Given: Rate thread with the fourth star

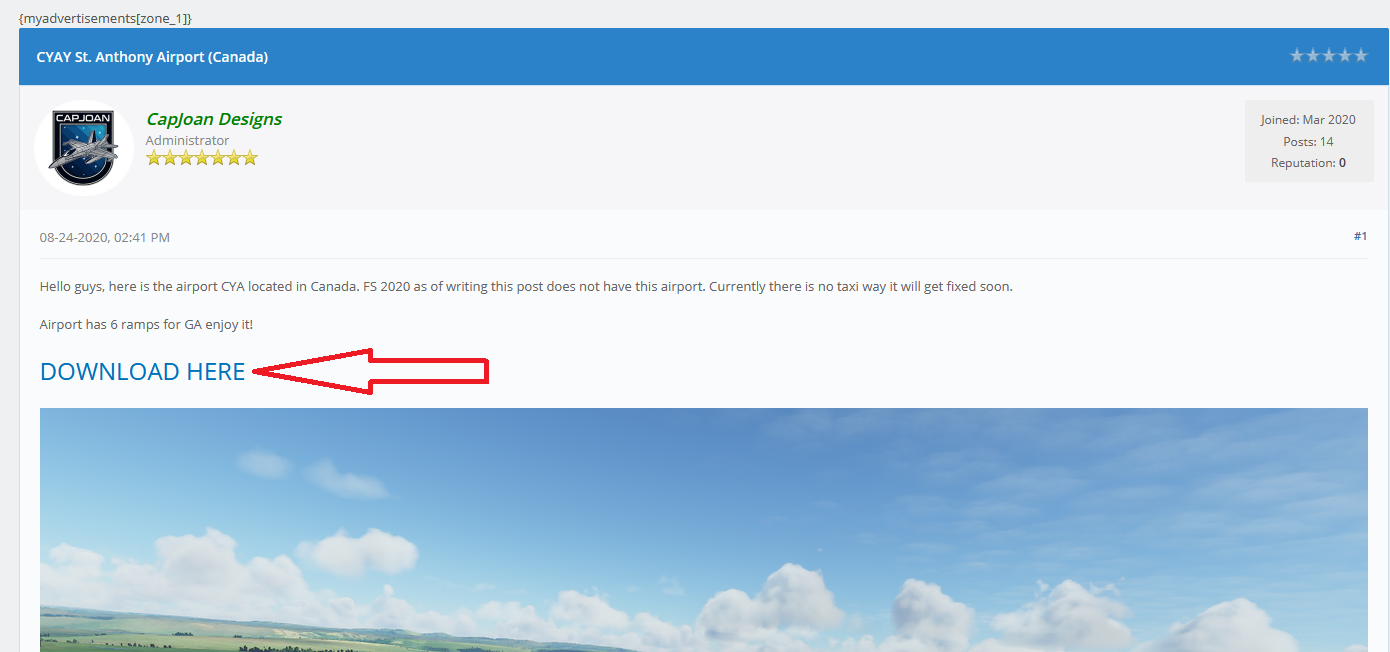Looking at the screenshot, I should point(1345,56).
